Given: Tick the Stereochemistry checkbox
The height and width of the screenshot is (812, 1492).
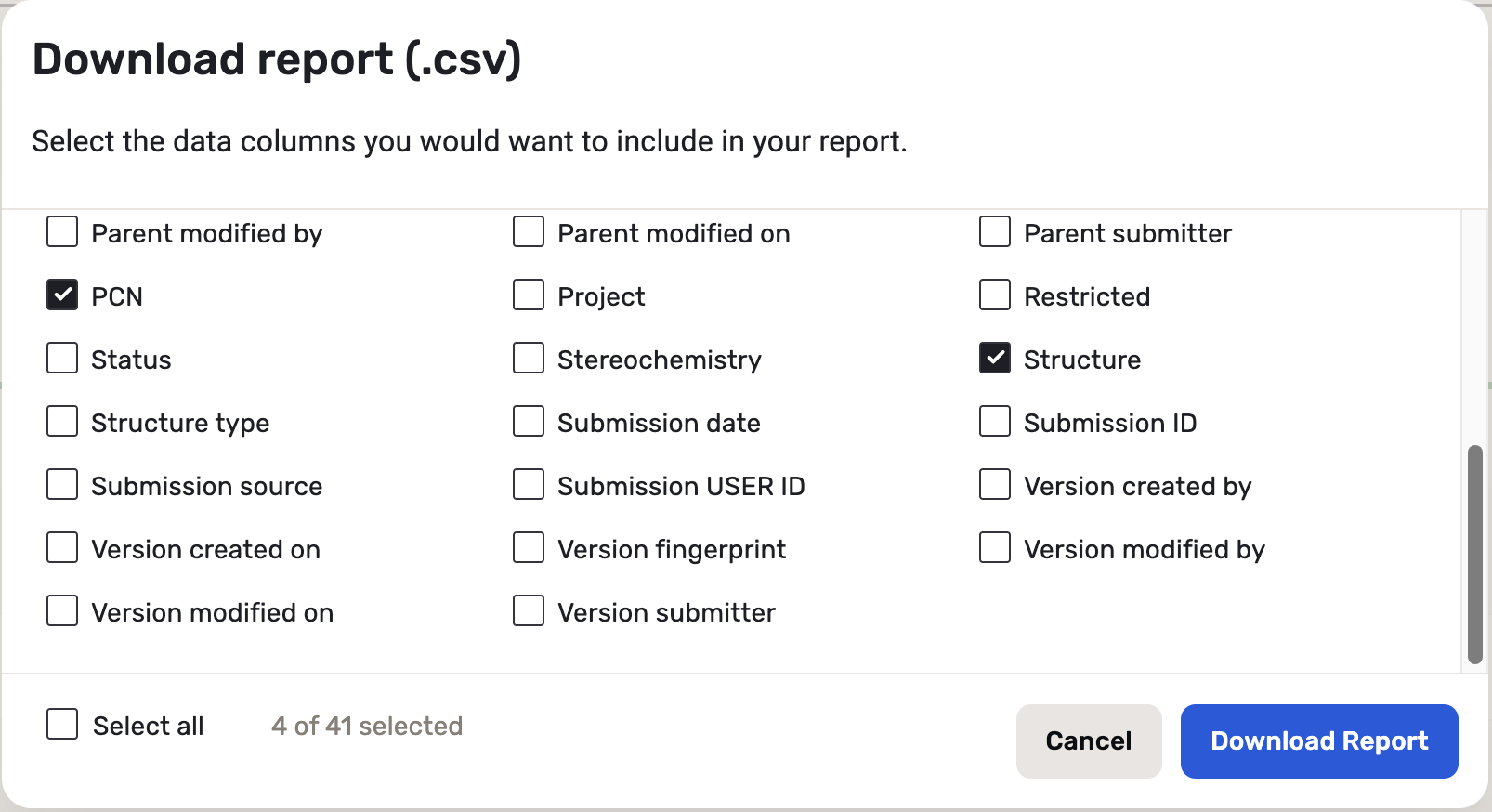Looking at the screenshot, I should coord(529,359).
